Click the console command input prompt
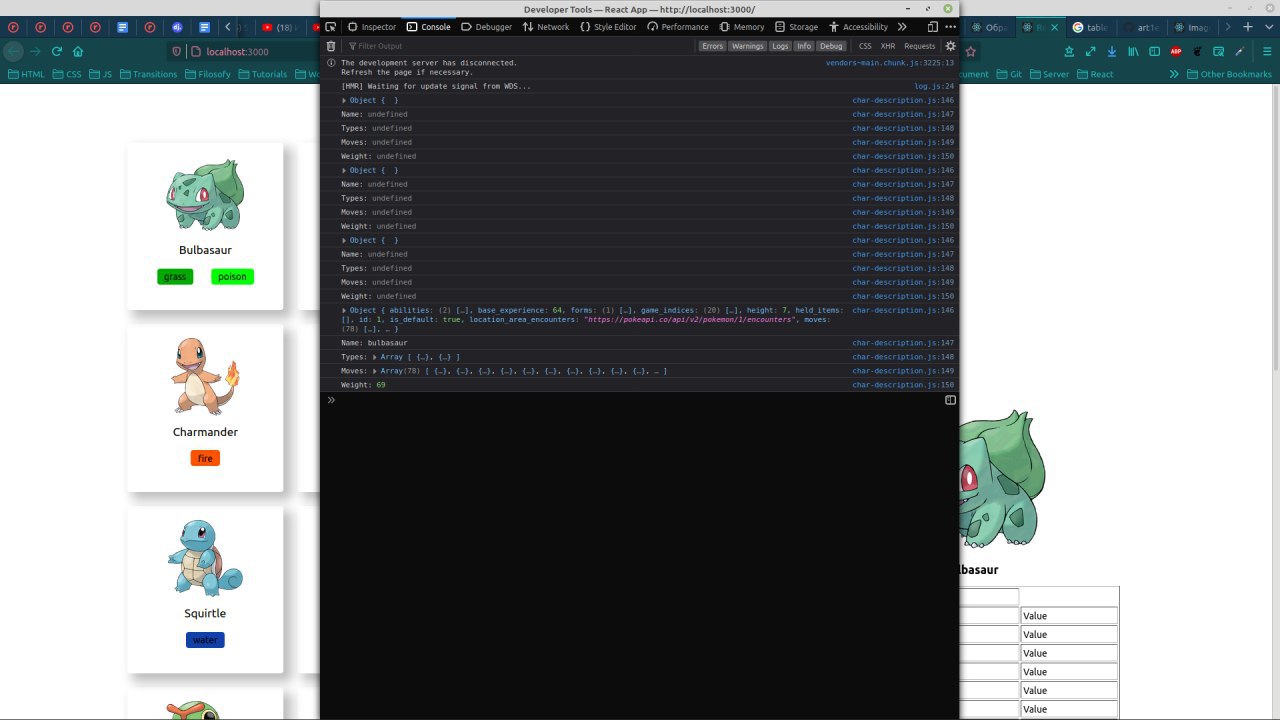The width and height of the screenshot is (1280, 720). click(x=640, y=400)
